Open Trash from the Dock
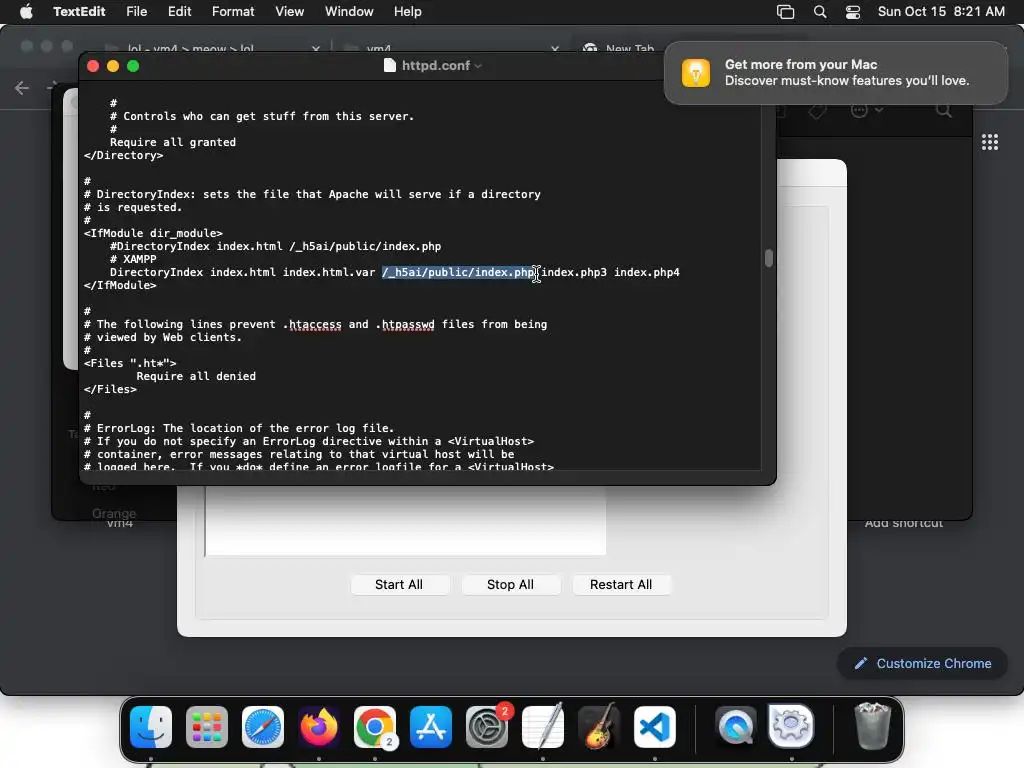Screen dimensions: 1024x768 tap(872, 726)
